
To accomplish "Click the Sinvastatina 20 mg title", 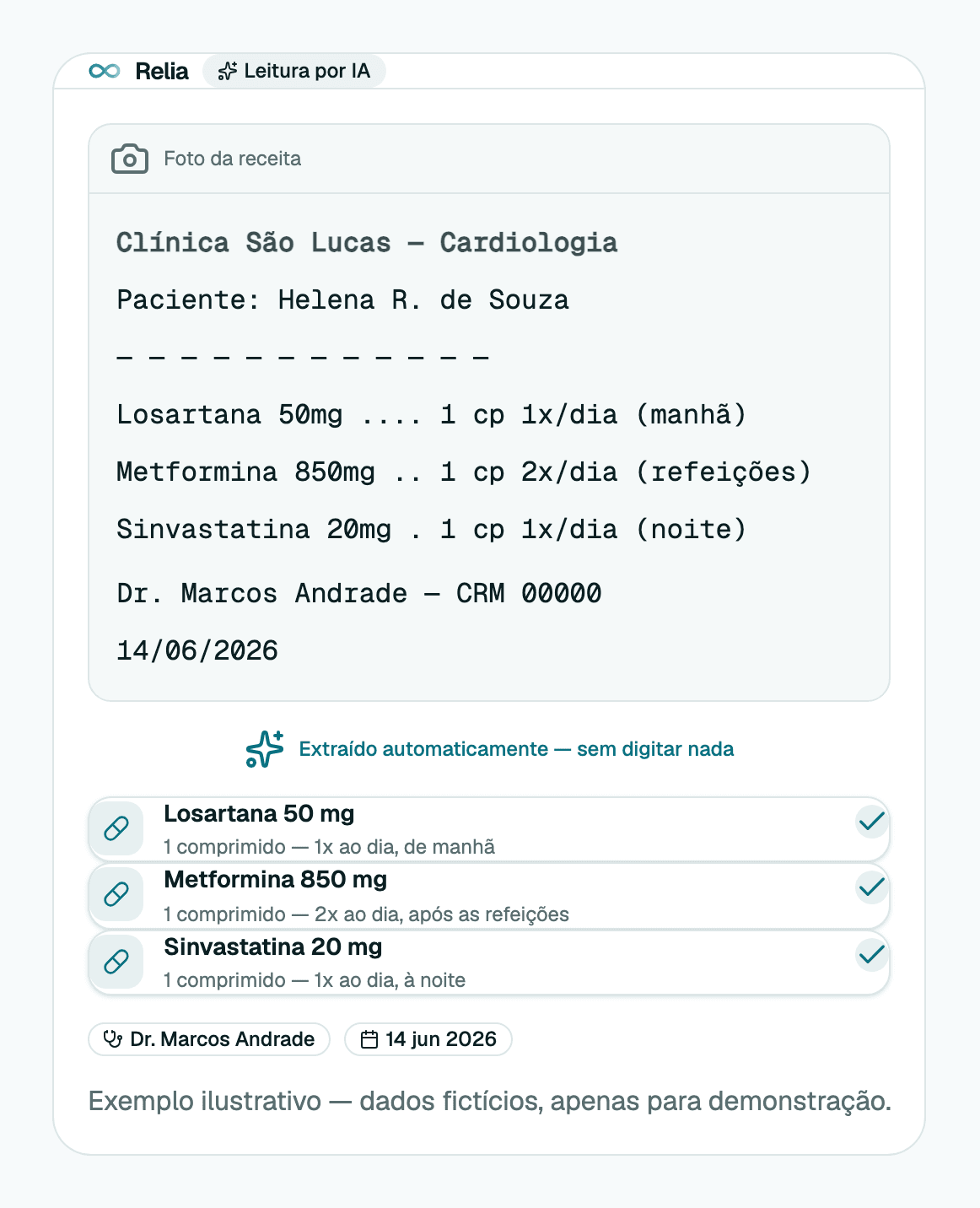I will pos(273,947).
